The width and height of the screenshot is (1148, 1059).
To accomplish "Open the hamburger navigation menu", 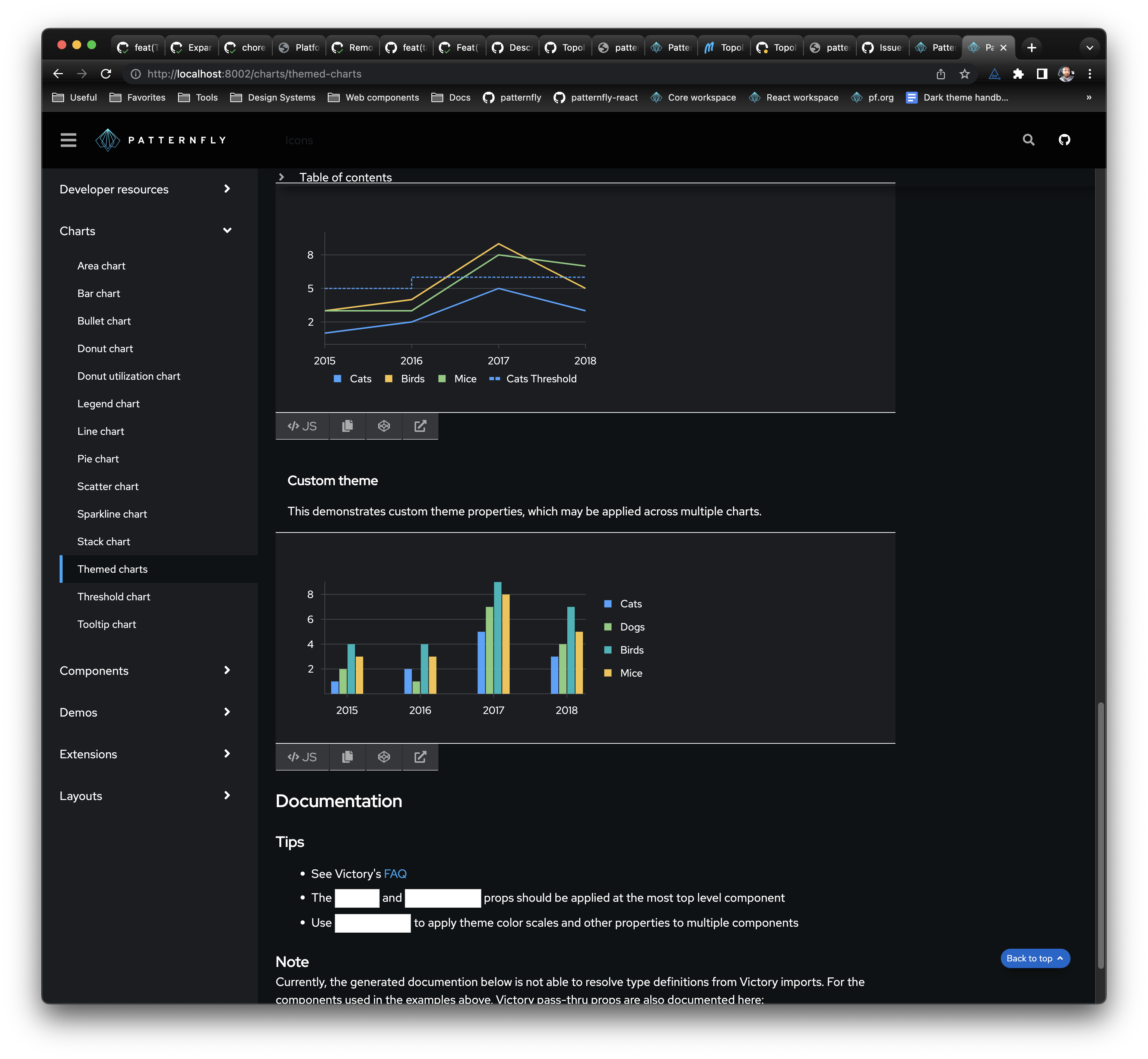I will point(68,140).
